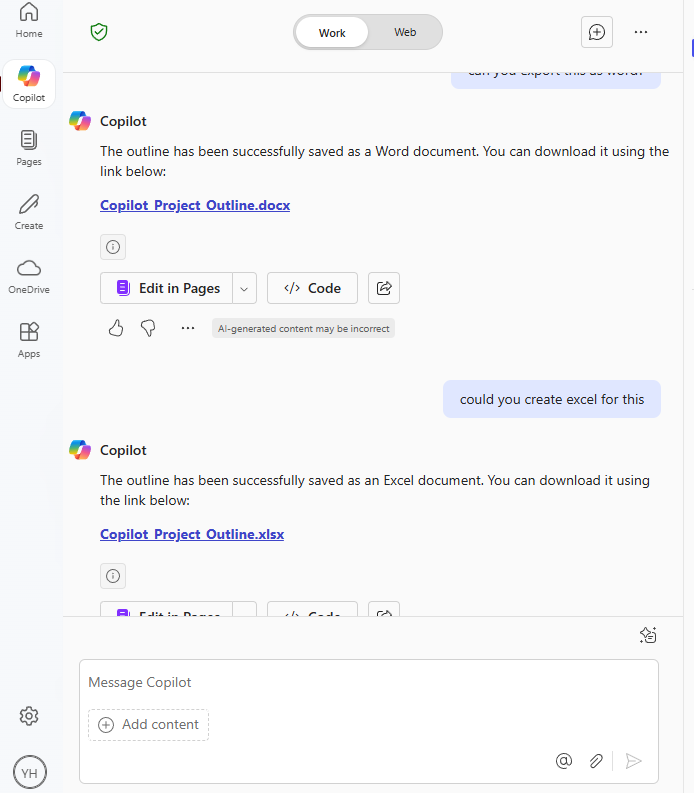Open the prompt gallery sparkle icon

tap(648, 635)
